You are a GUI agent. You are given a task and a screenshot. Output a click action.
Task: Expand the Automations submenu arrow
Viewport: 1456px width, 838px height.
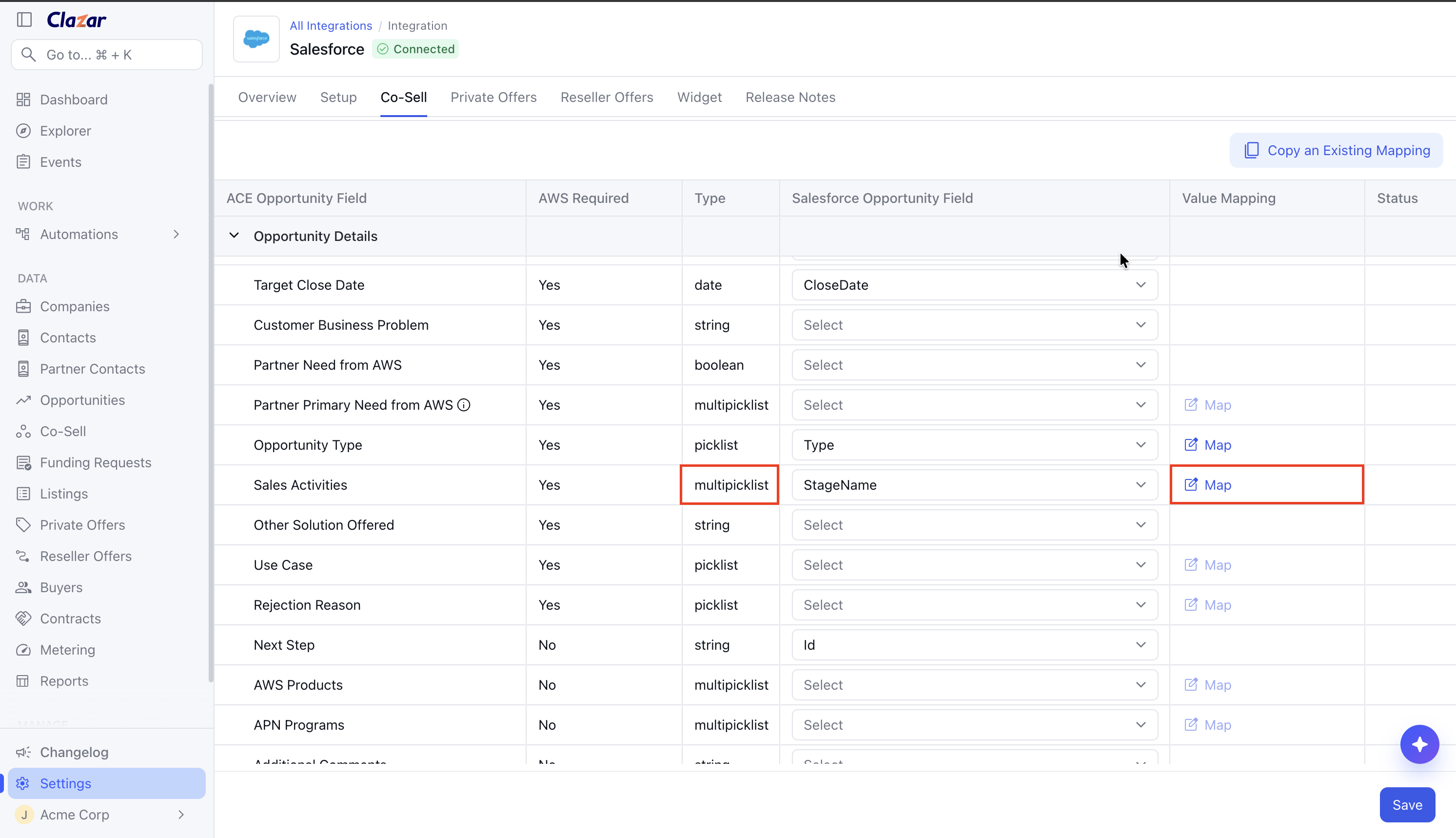click(177, 234)
